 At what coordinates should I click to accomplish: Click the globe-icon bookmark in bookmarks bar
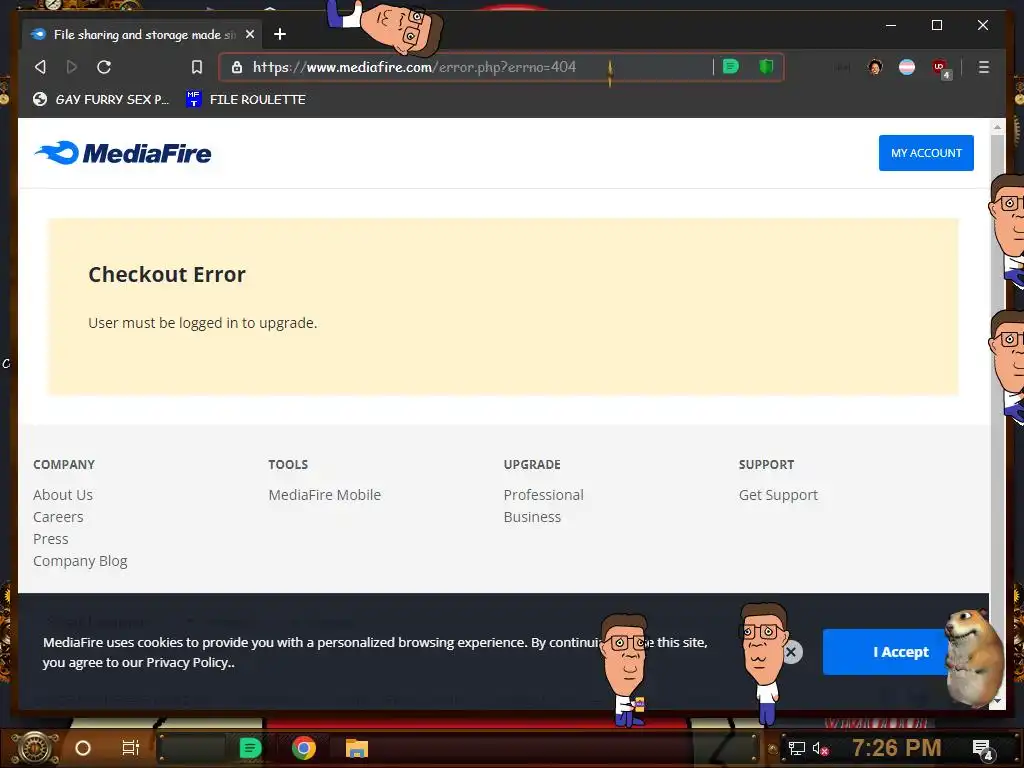point(101,99)
